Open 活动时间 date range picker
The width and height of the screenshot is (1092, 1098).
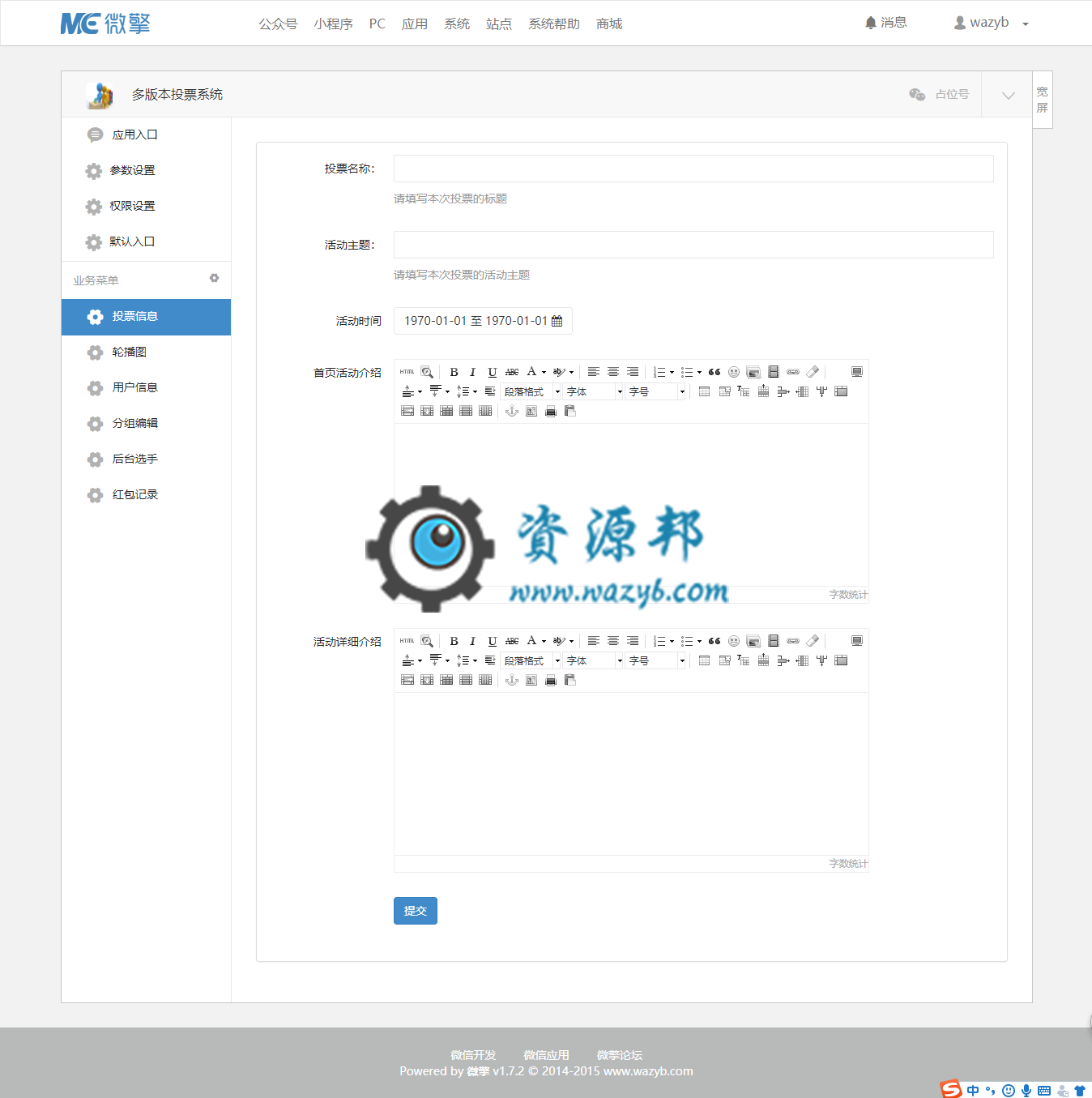483,321
